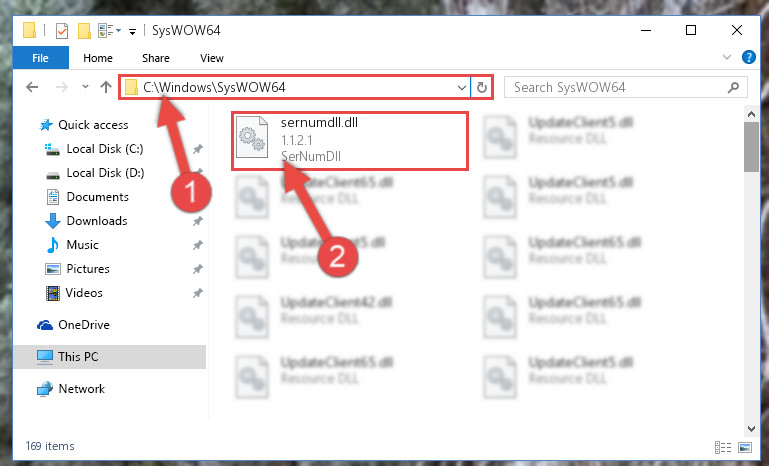Click the Properties checkmark quick access icon
This screenshot has width=769, height=466.
(x=62, y=31)
